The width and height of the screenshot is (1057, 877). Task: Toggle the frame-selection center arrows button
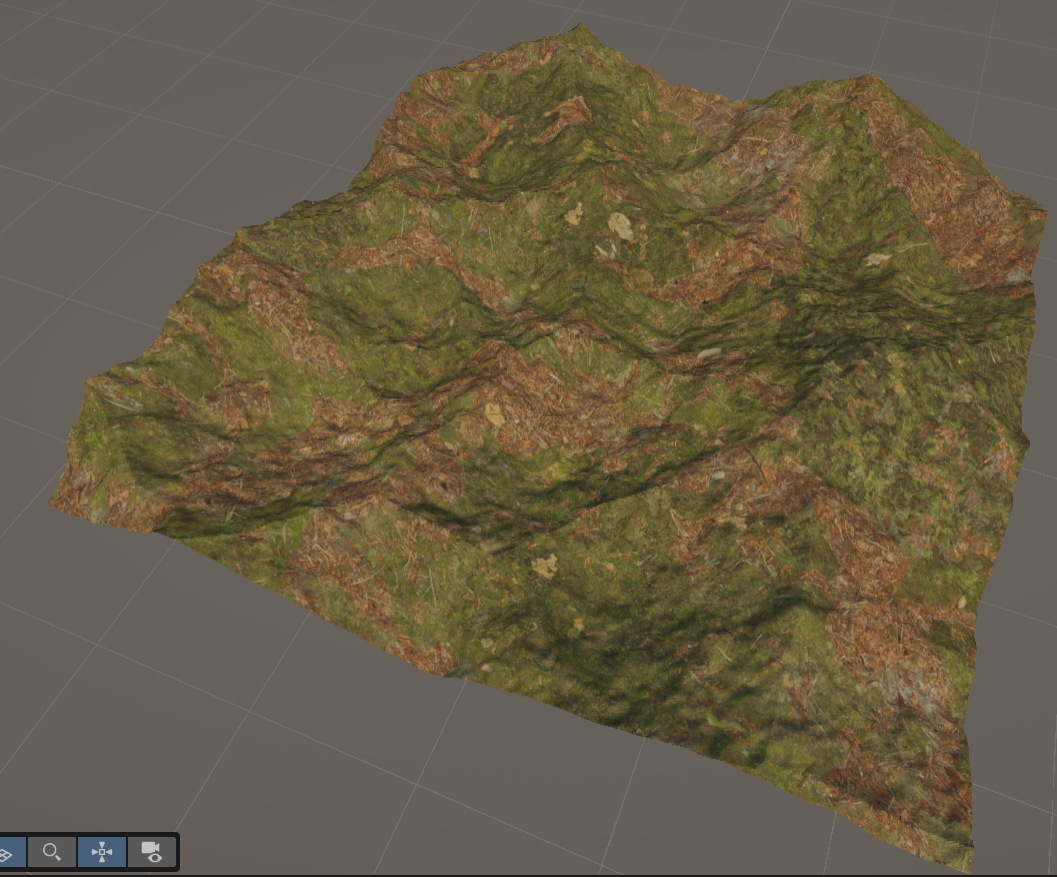coord(102,852)
